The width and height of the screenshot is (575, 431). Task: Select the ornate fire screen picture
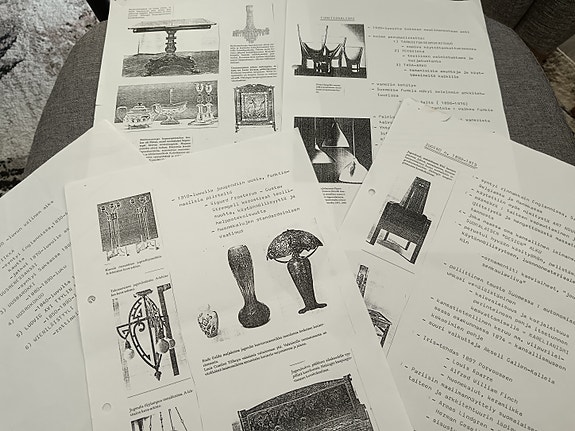pyautogui.click(x=254, y=107)
